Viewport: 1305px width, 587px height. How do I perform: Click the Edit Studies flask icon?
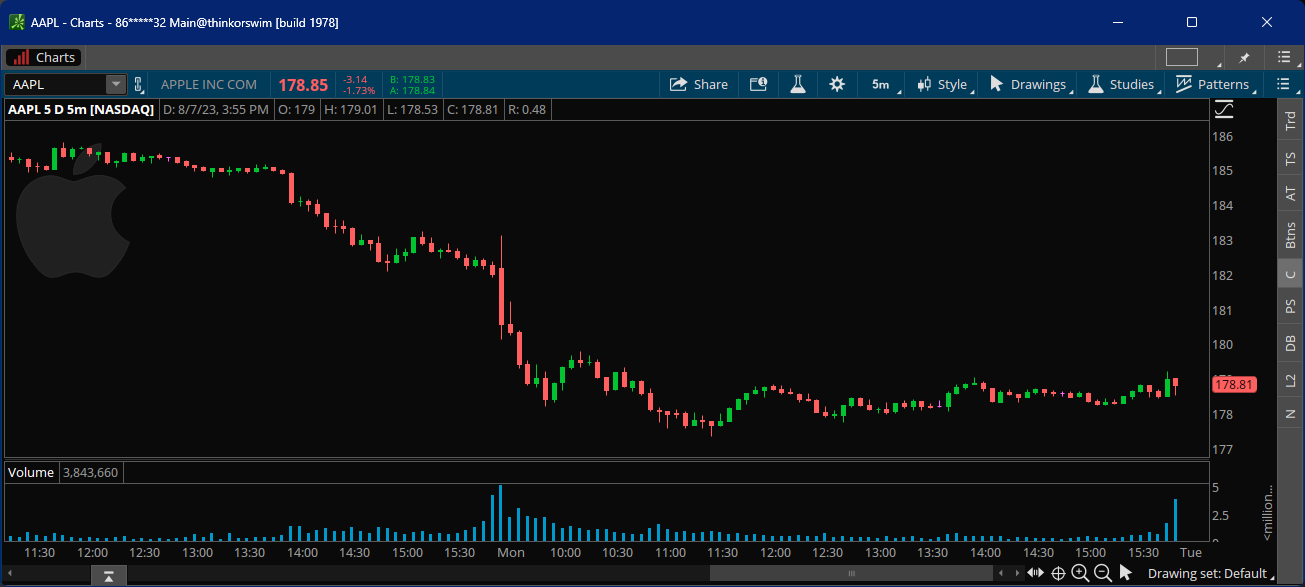coord(797,85)
